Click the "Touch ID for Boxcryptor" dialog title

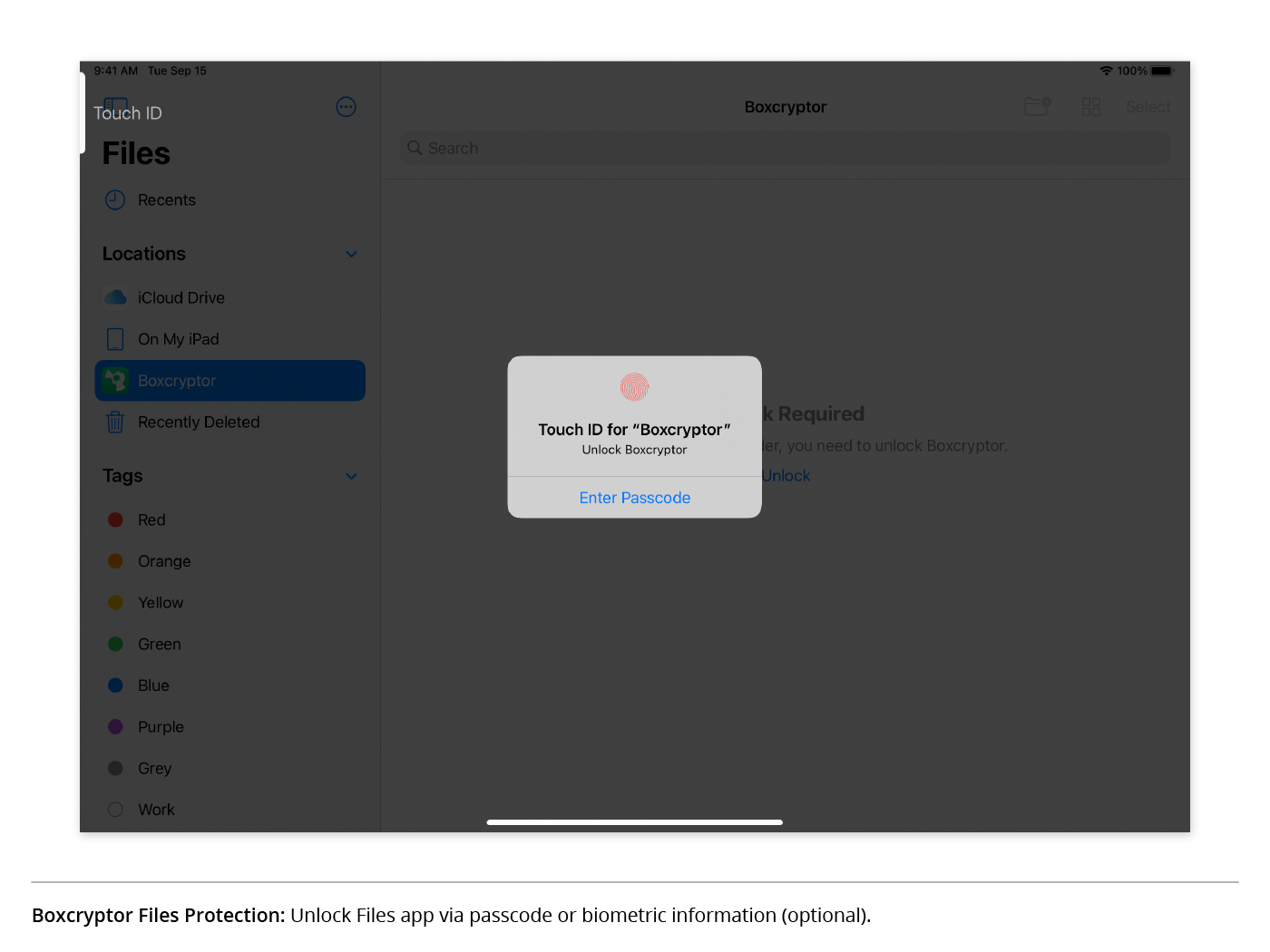(635, 430)
